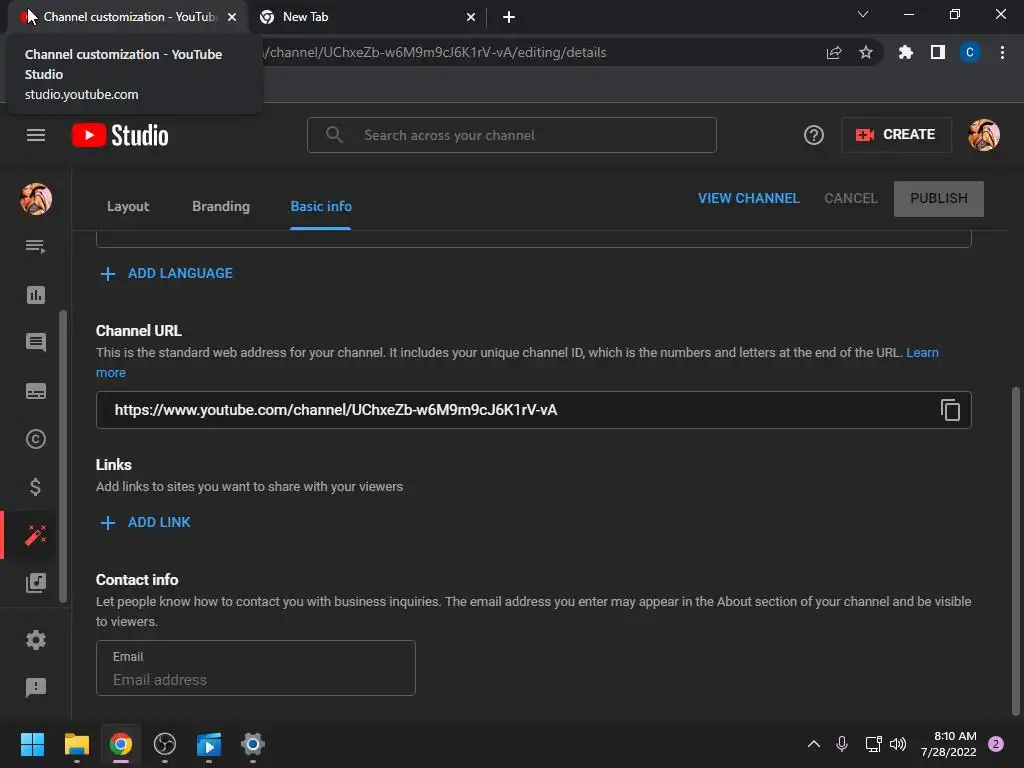Open the hamburger navigation menu
1024x768 pixels.
36,135
